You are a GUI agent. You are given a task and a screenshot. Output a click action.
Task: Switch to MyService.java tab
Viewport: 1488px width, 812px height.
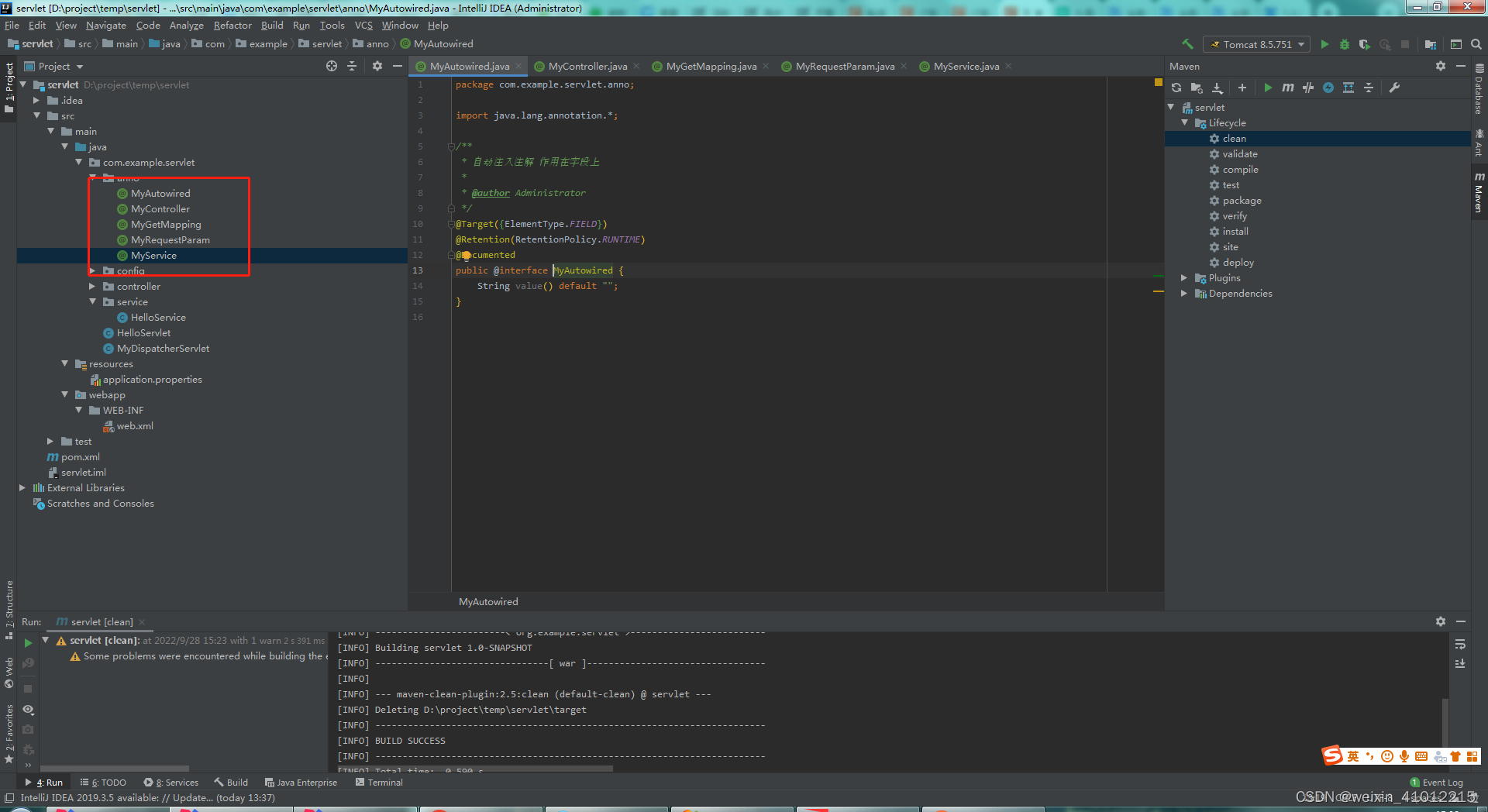(966, 66)
